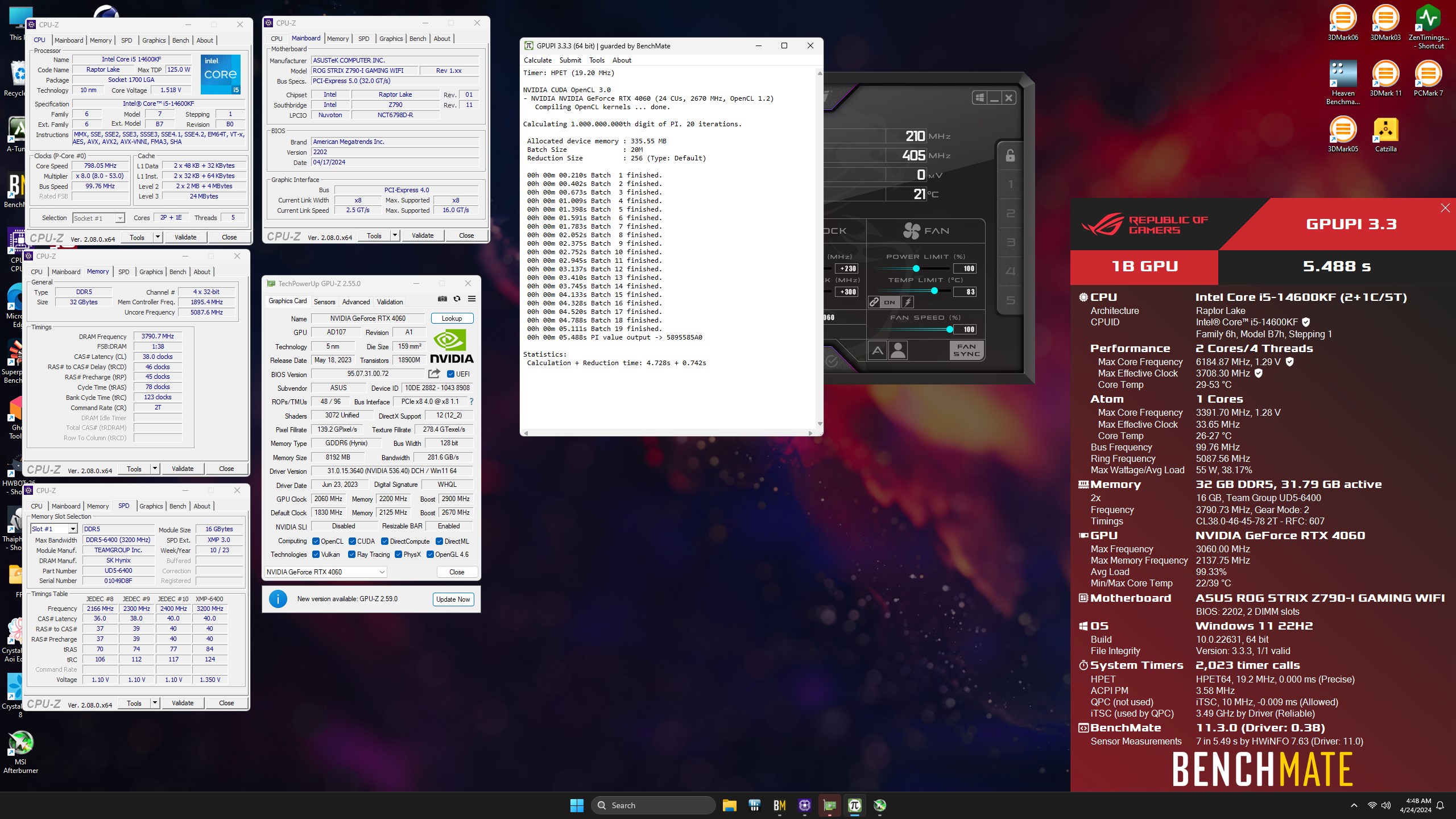Select Afterburner profile slot 5
The height and width of the screenshot is (819, 1456).
1010,300
